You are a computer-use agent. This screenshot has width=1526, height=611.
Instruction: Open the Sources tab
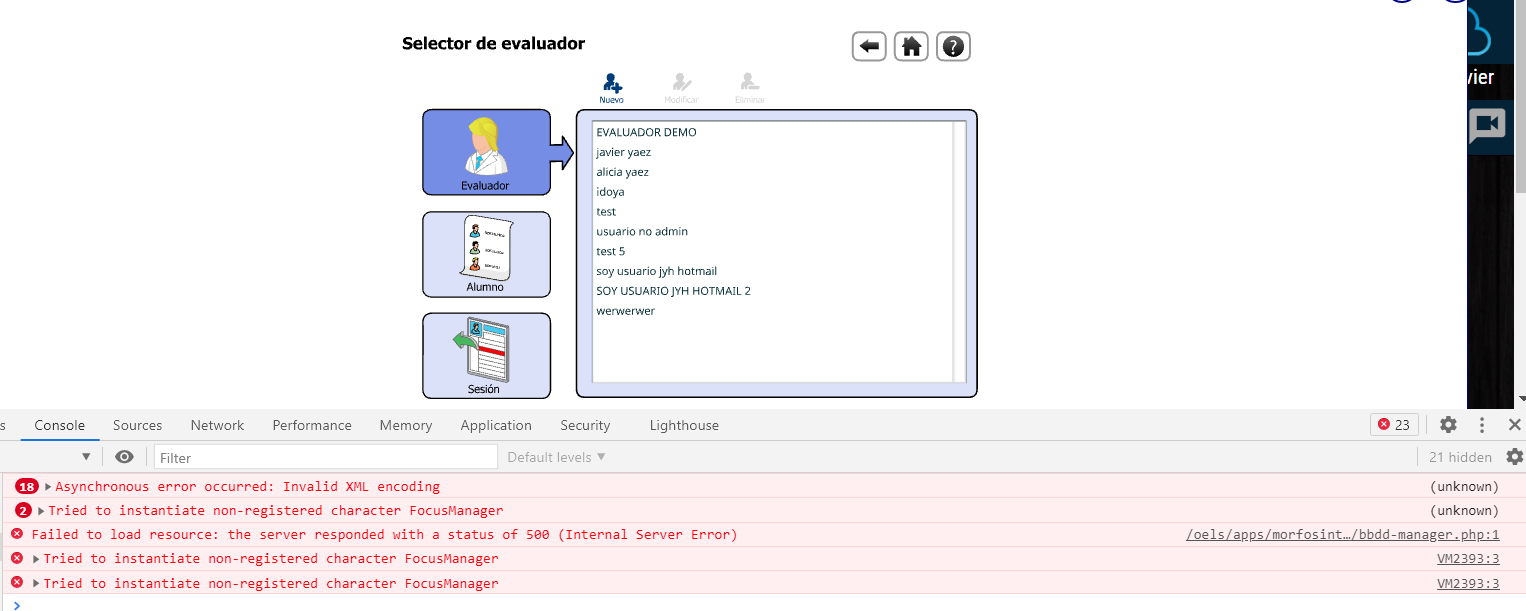[x=137, y=425]
